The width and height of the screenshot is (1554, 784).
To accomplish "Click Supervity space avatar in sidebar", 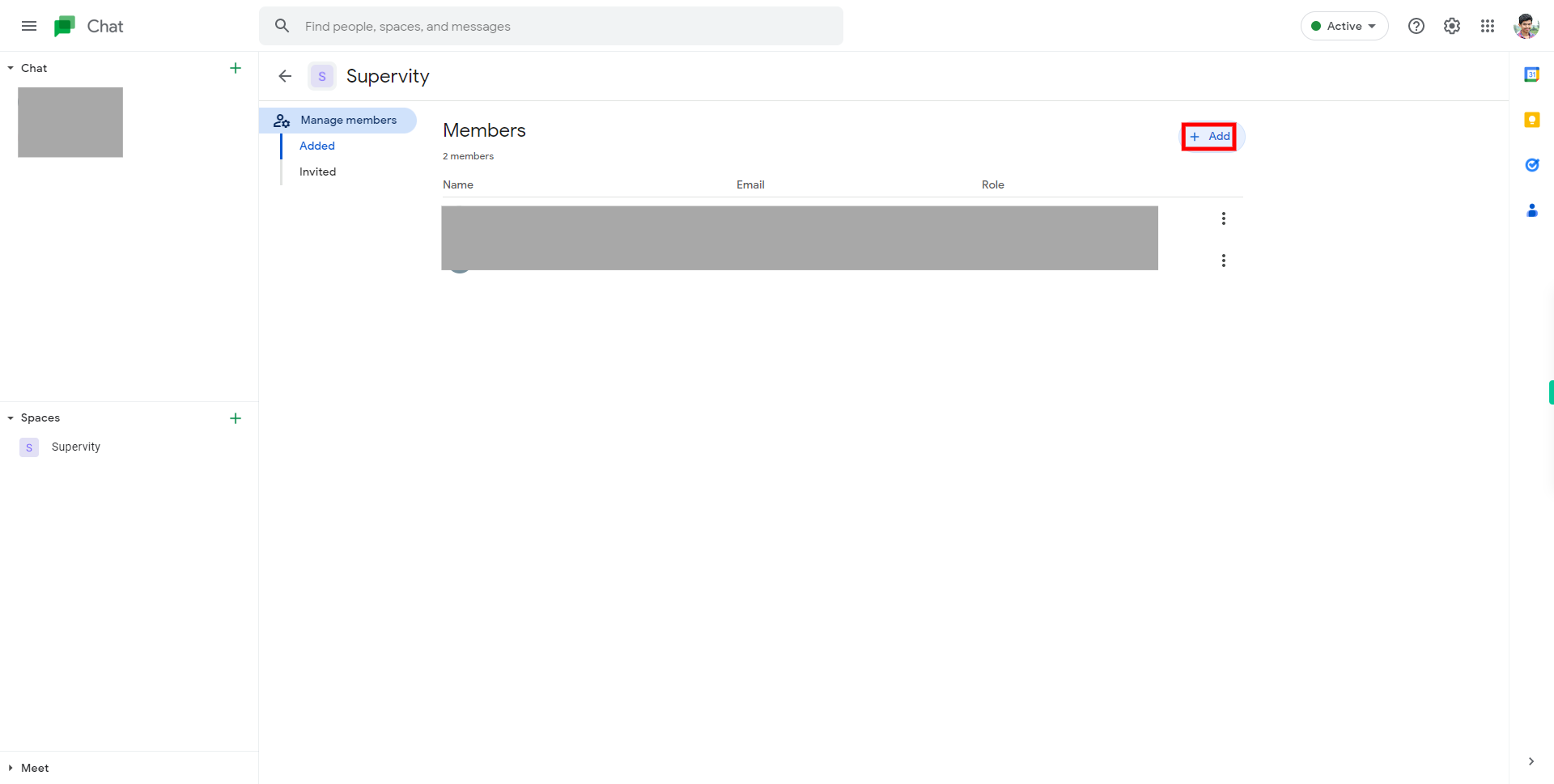I will (x=29, y=447).
